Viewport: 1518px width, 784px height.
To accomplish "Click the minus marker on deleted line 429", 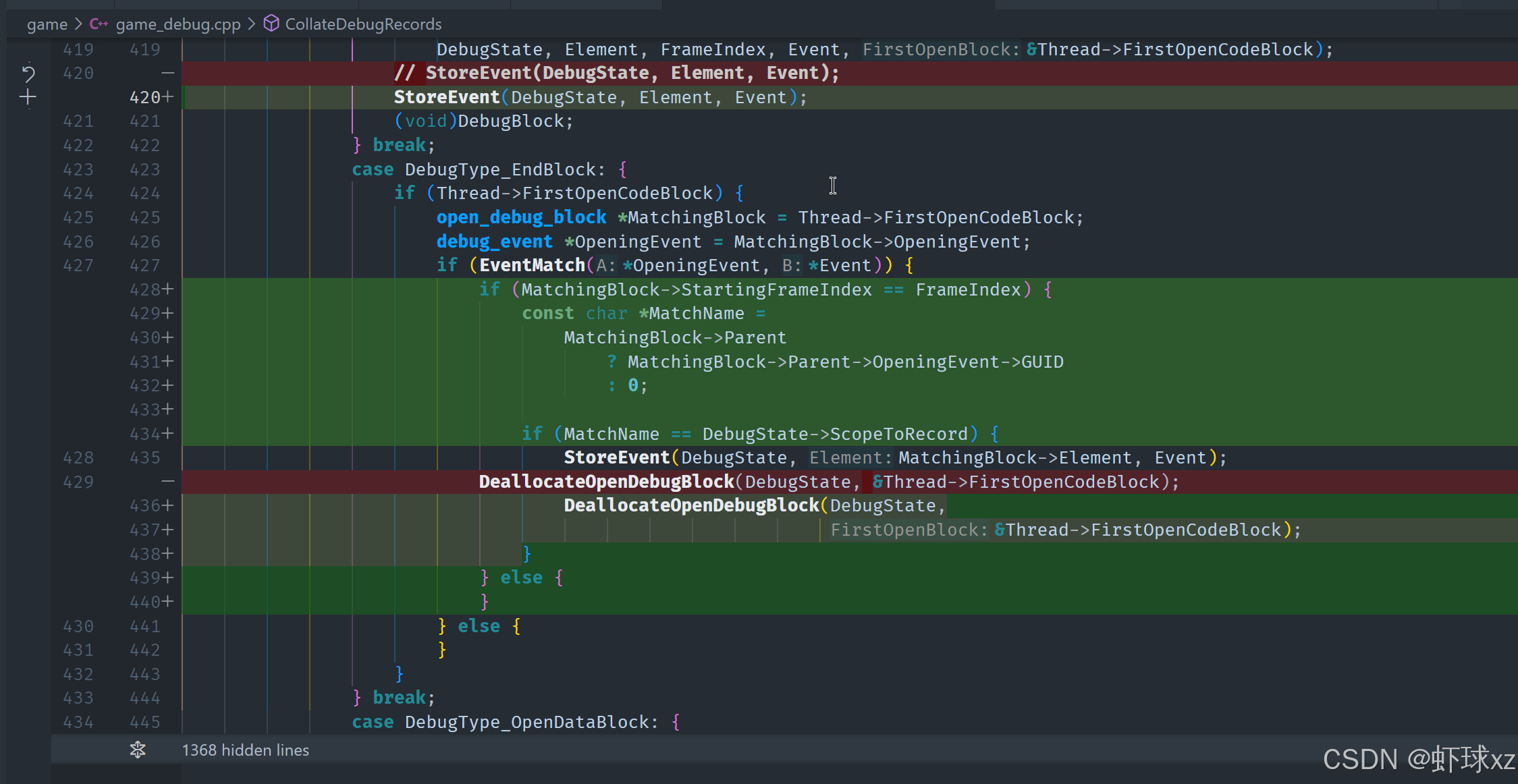I will [x=168, y=482].
